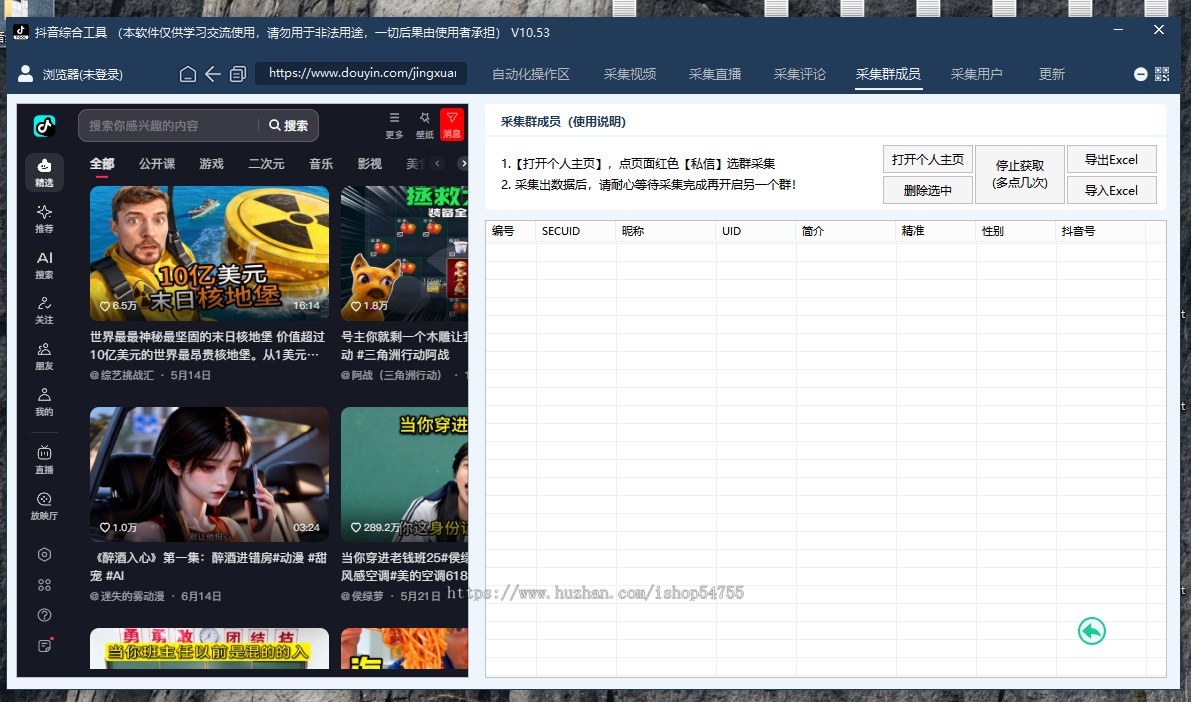
Task: Switch to 自动化操作区 tab
Action: (x=530, y=74)
